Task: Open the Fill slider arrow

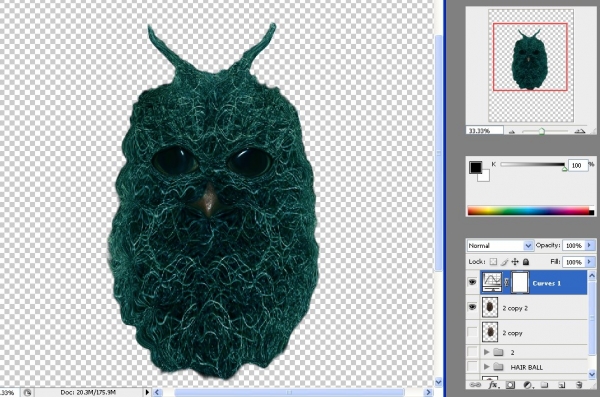Action: [590, 262]
